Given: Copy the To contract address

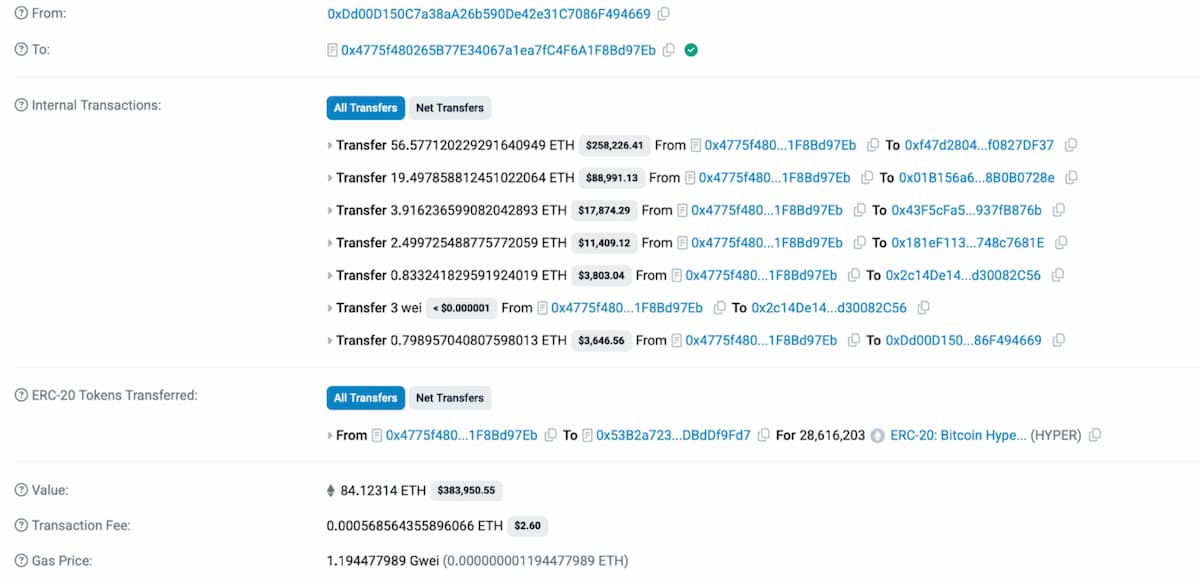Looking at the screenshot, I should point(669,50).
